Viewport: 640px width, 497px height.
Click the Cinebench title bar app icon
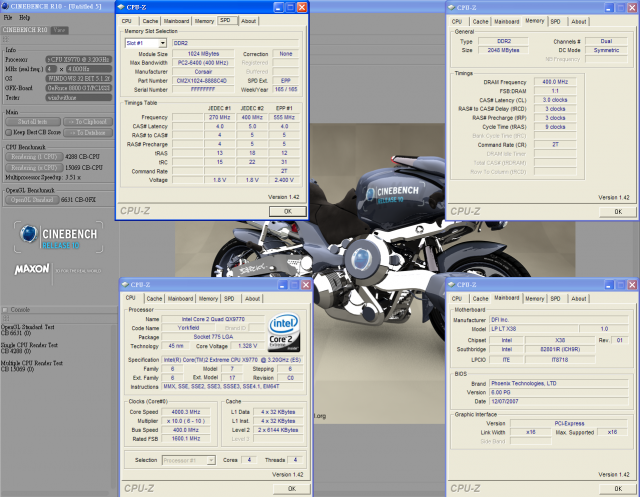point(5,7)
